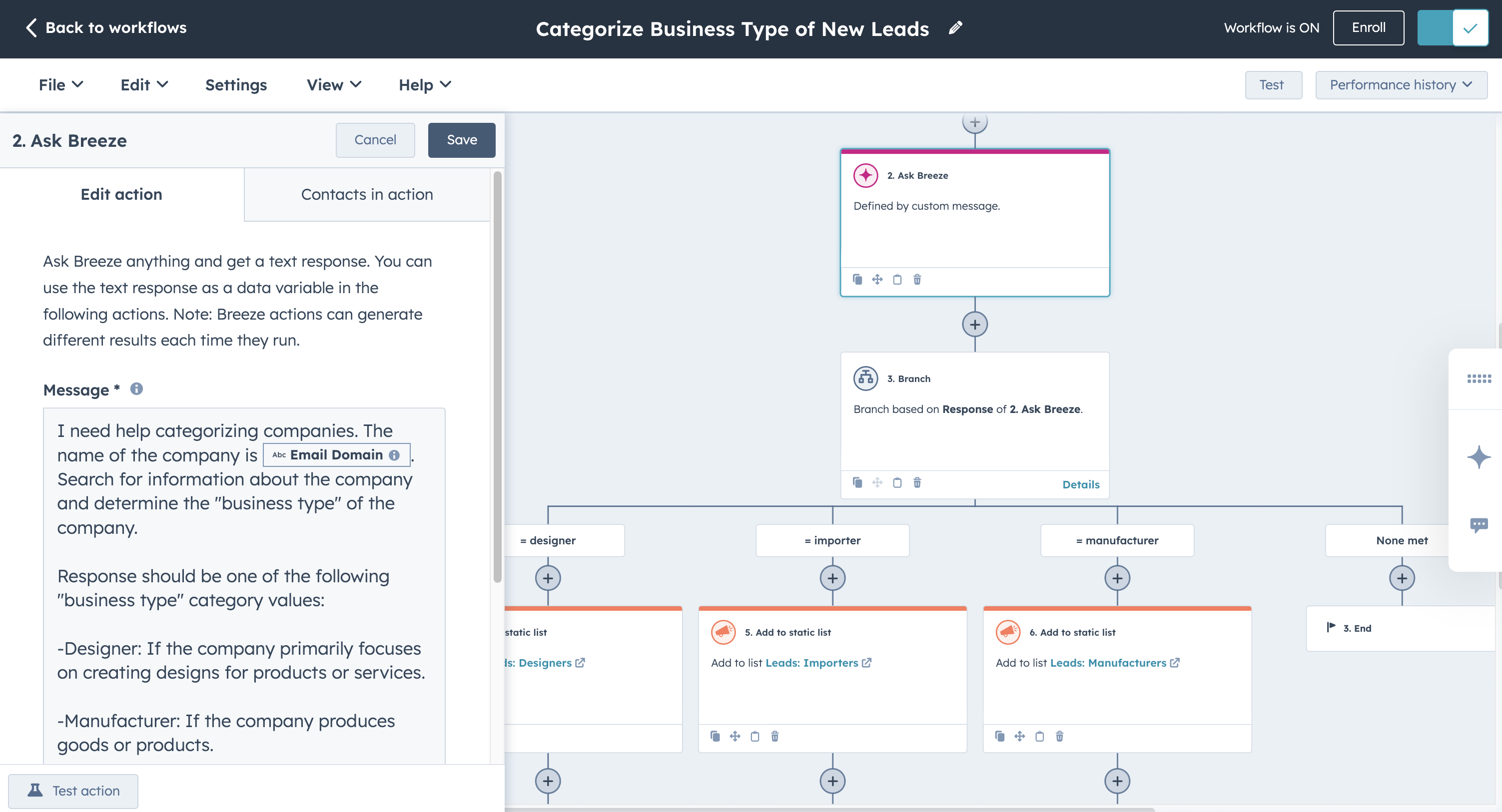Toggle the Workflow is ON switch

[1452, 28]
